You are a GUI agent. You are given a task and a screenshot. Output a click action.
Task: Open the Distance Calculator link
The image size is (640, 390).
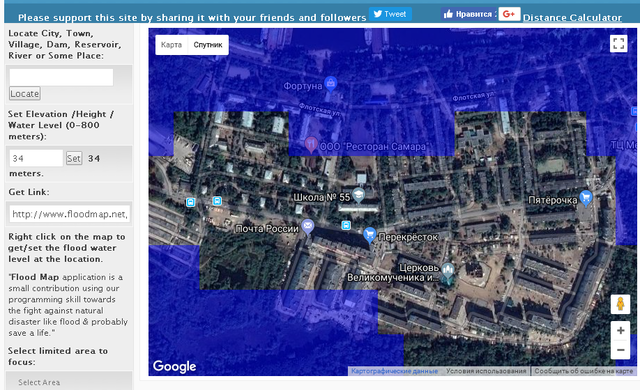pos(572,18)
